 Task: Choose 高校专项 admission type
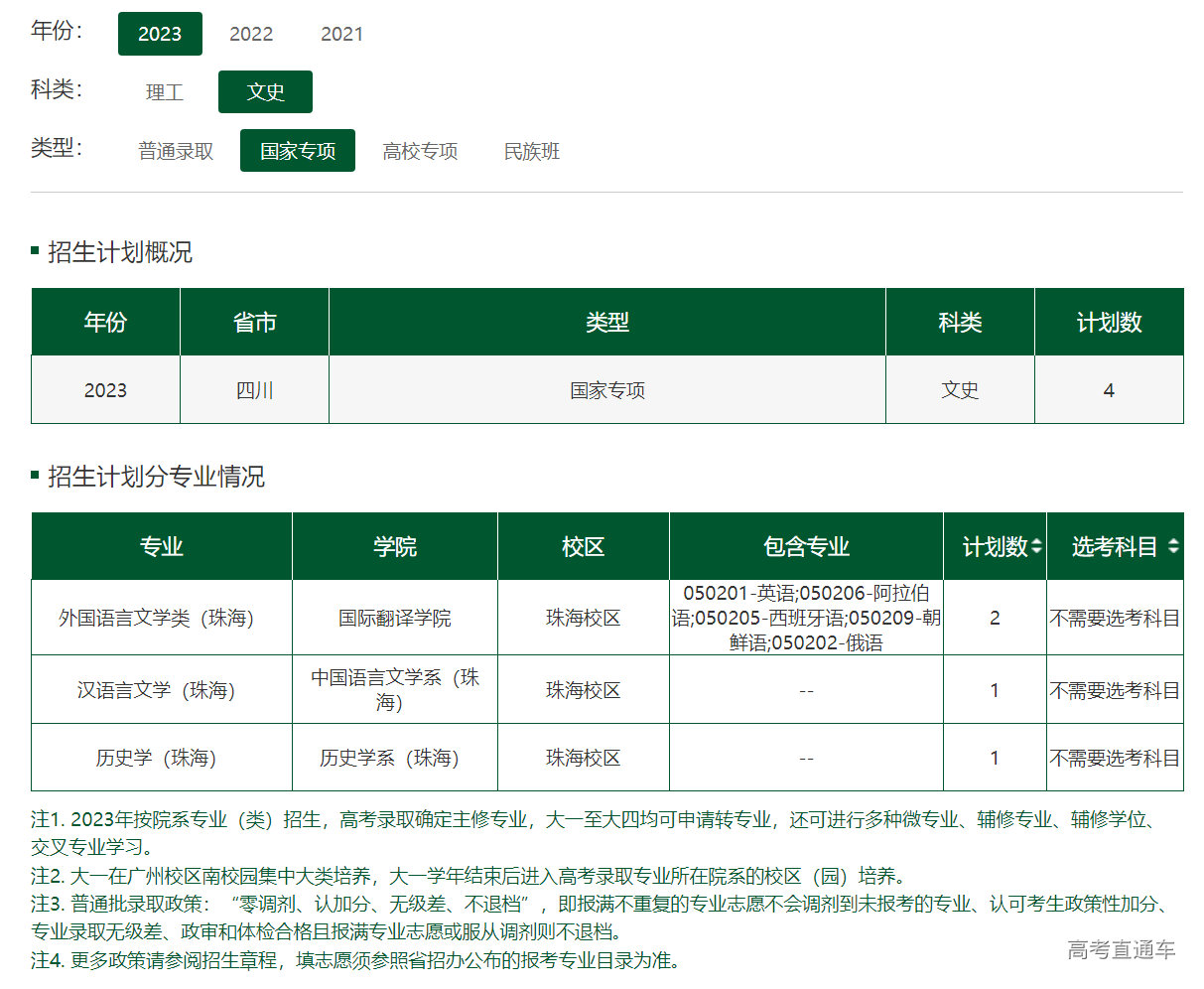click(420, 151)
